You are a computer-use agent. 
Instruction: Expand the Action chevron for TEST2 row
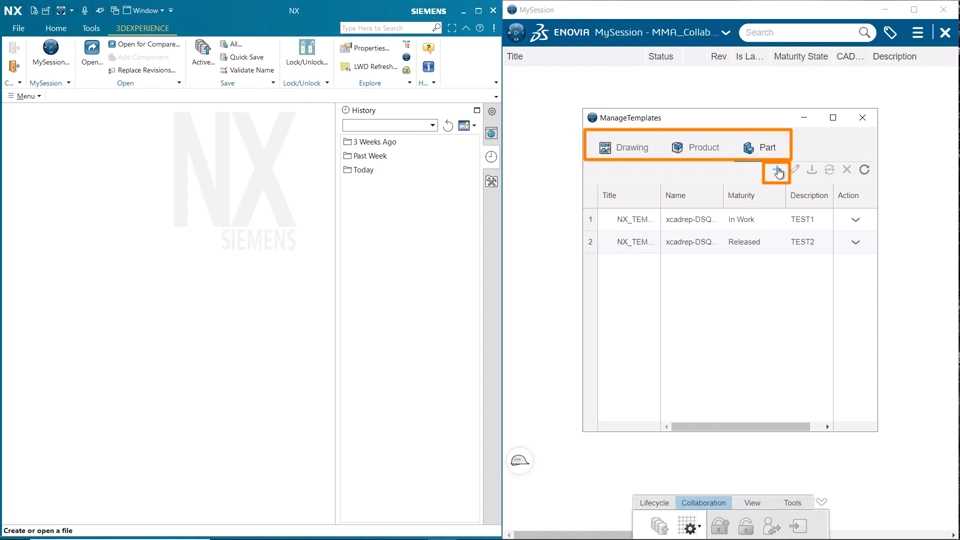click(855, 242)
